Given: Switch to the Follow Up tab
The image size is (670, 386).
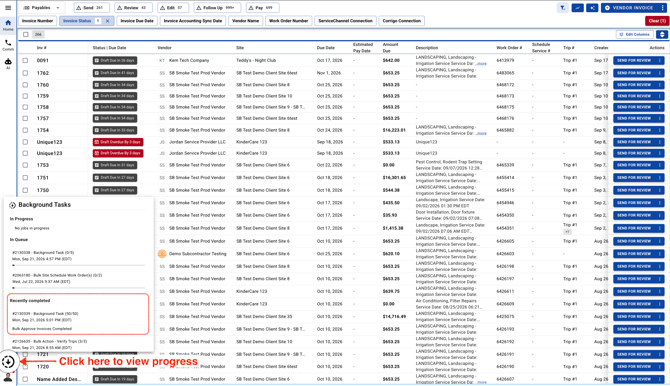Looking at the screenshot, I should pos(217,8).
